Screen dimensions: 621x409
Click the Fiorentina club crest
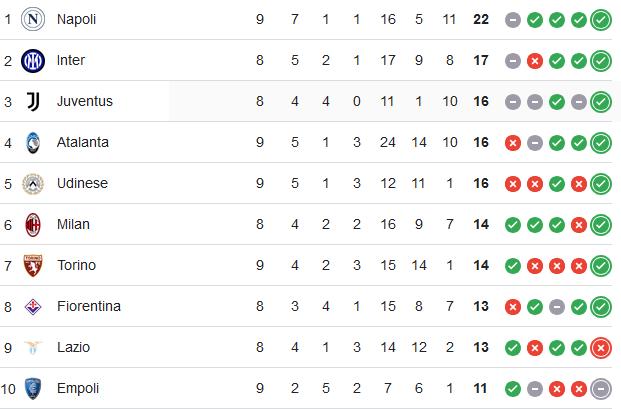coord(33,306)
